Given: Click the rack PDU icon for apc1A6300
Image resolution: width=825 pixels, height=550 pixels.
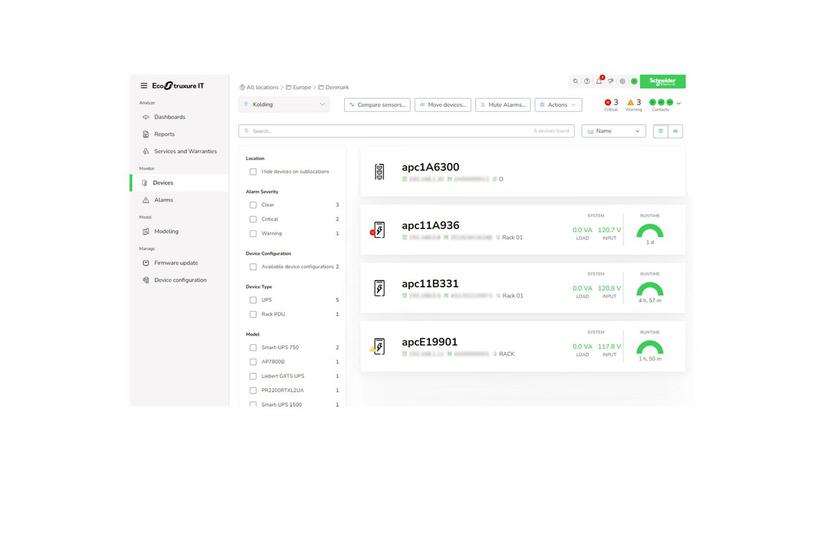Looking at the screenshot, I should (379, 172).
